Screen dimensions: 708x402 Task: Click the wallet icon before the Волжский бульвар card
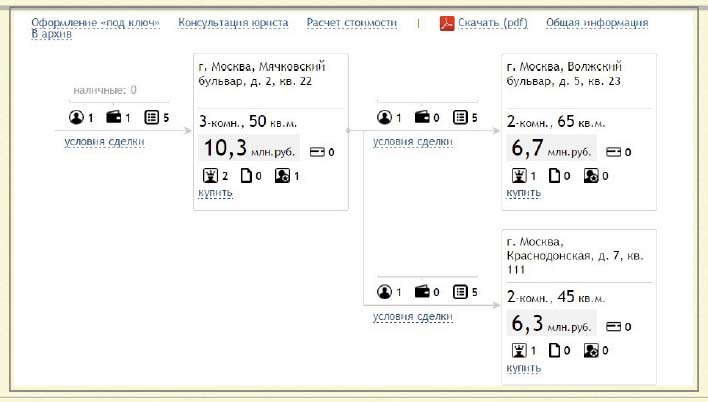pos(422,117)
